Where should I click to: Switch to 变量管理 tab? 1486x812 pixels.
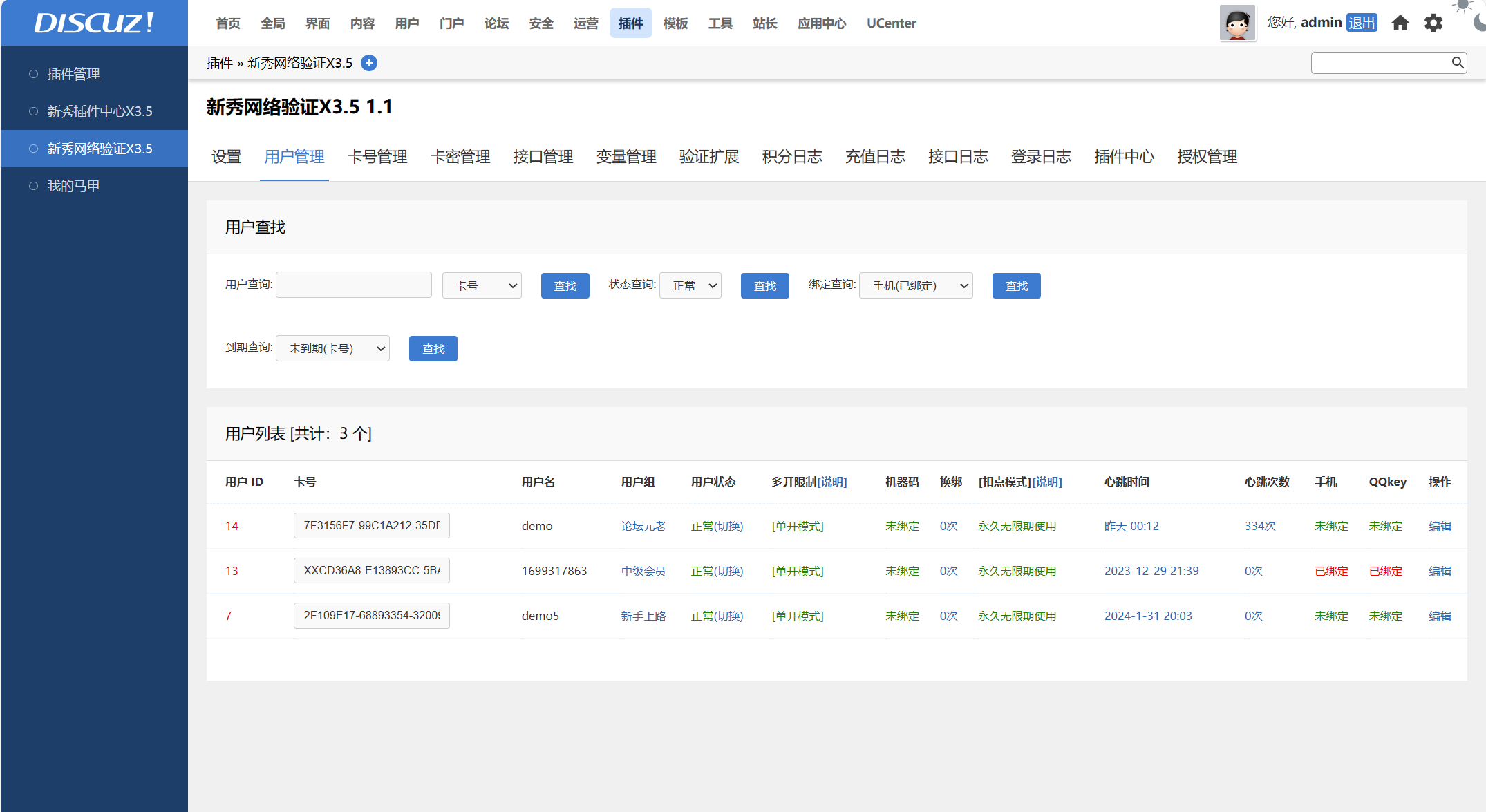(x=626, y=157)
